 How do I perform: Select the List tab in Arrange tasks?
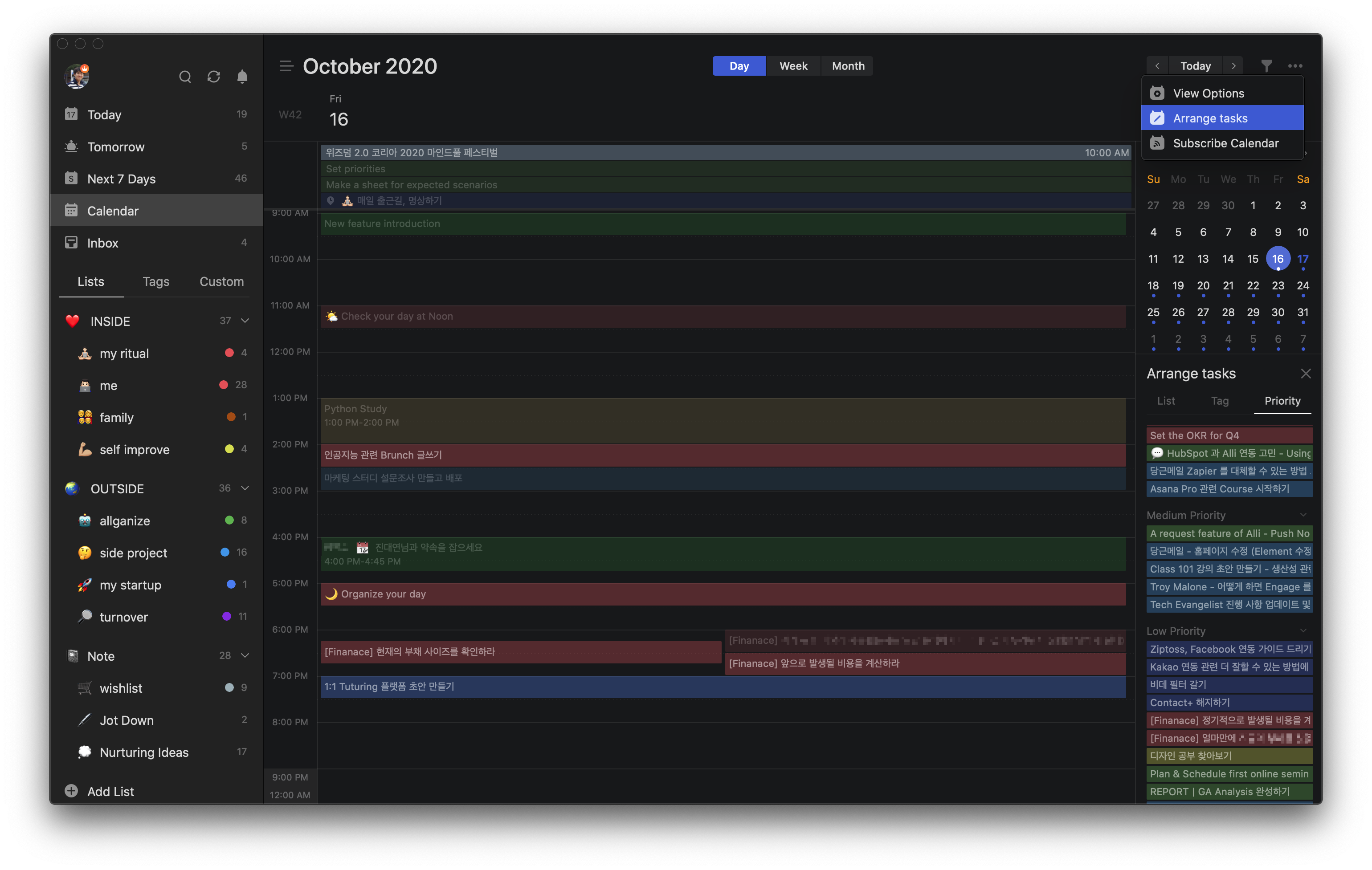click(x=1166, y=401)
